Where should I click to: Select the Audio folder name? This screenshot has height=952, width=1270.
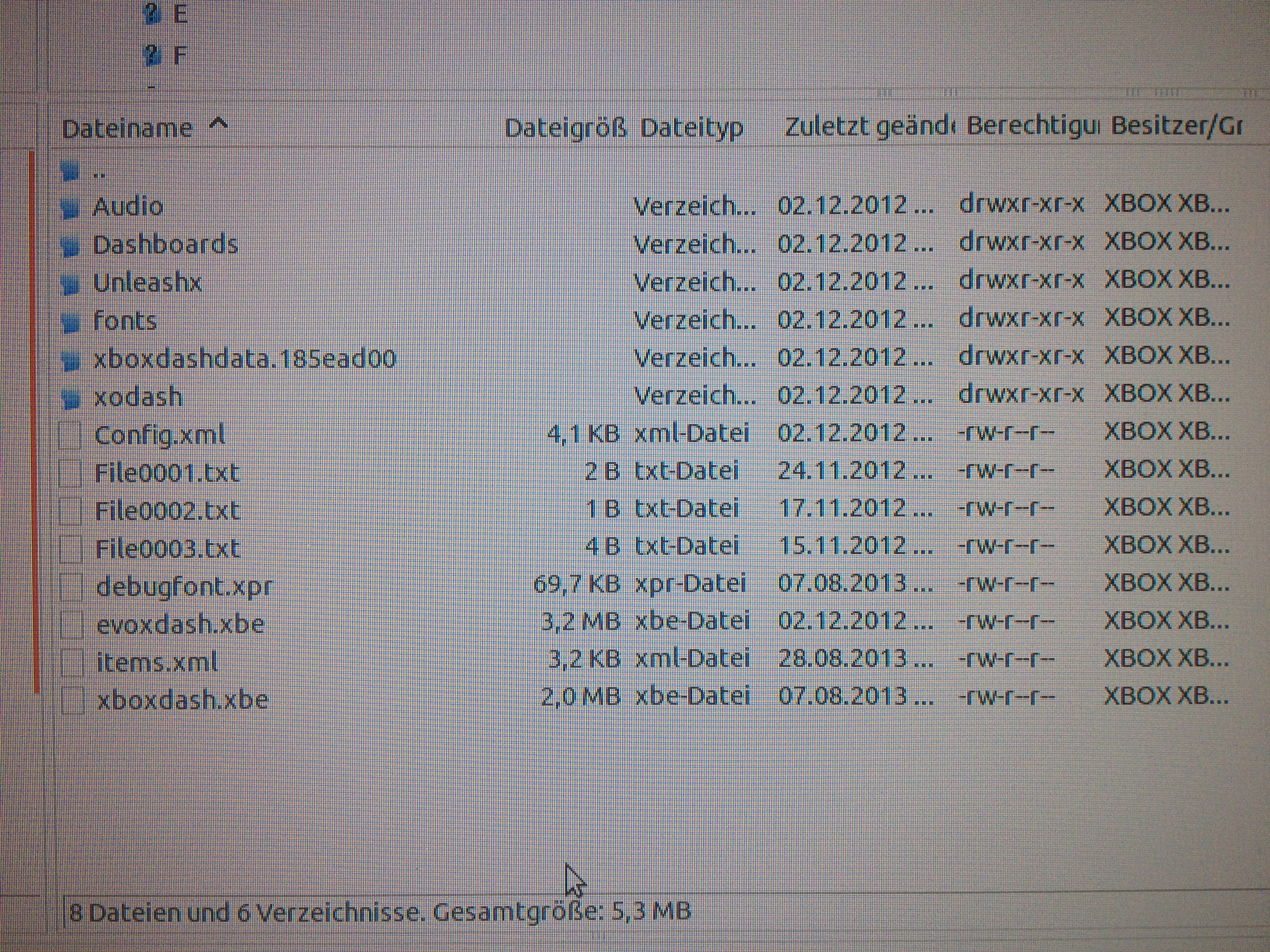[128, 206]
